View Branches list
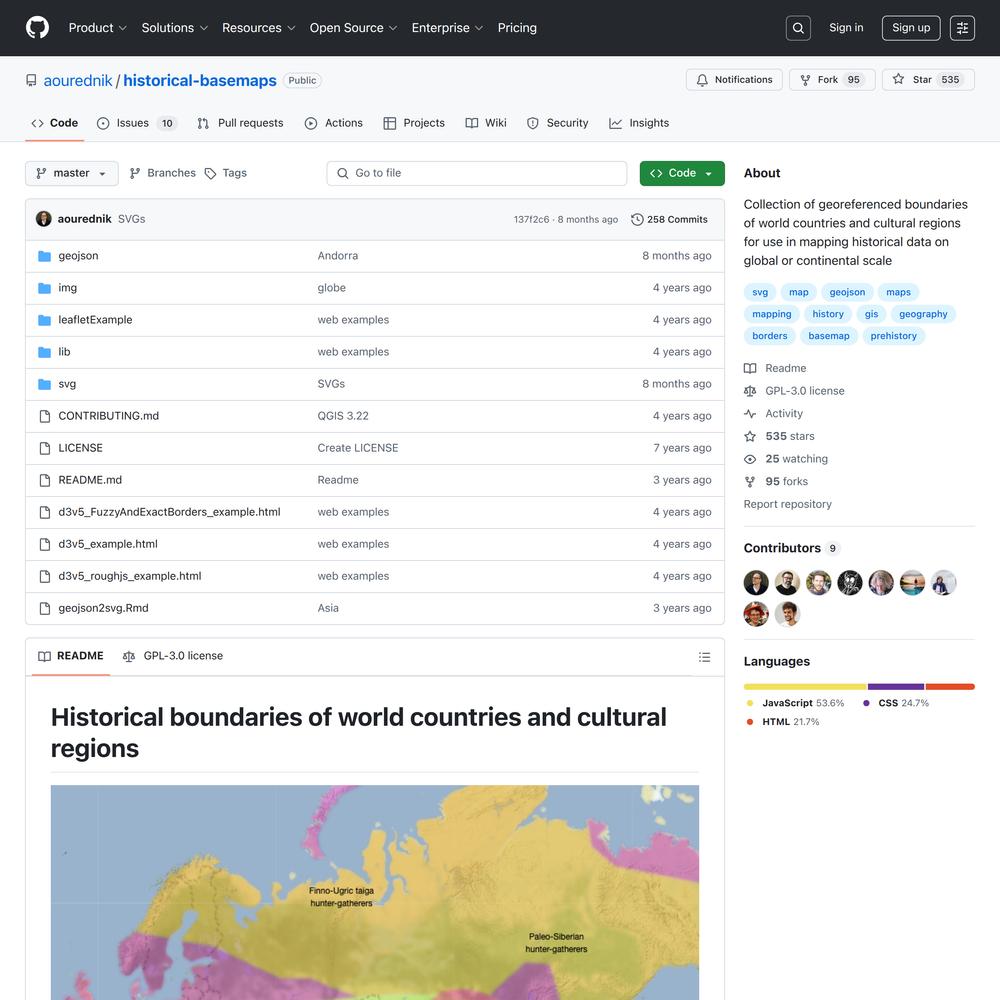 163,173
